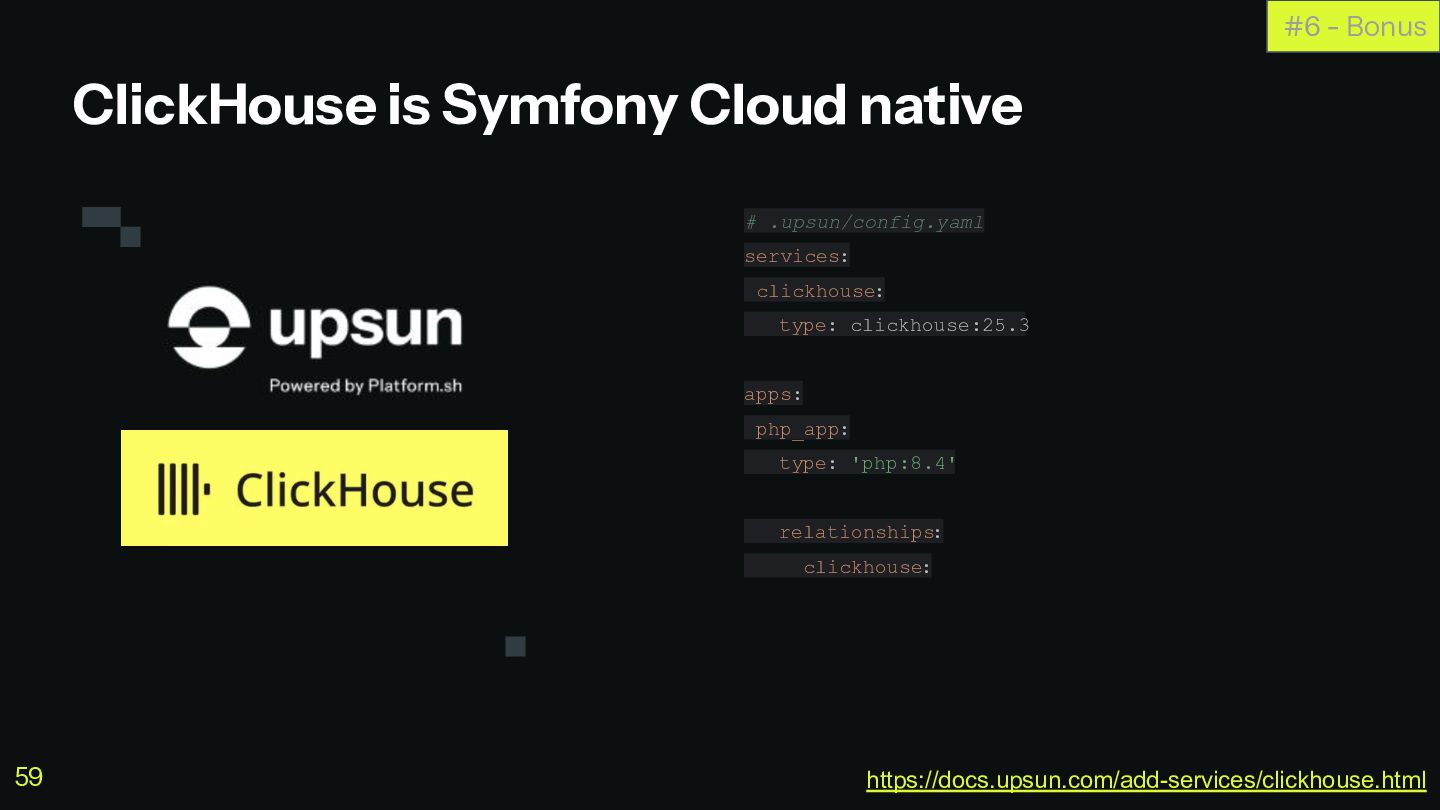1440x810 pixels.
Task: Open the docs.upsun.com clickhouse link
Action: 1146,780
